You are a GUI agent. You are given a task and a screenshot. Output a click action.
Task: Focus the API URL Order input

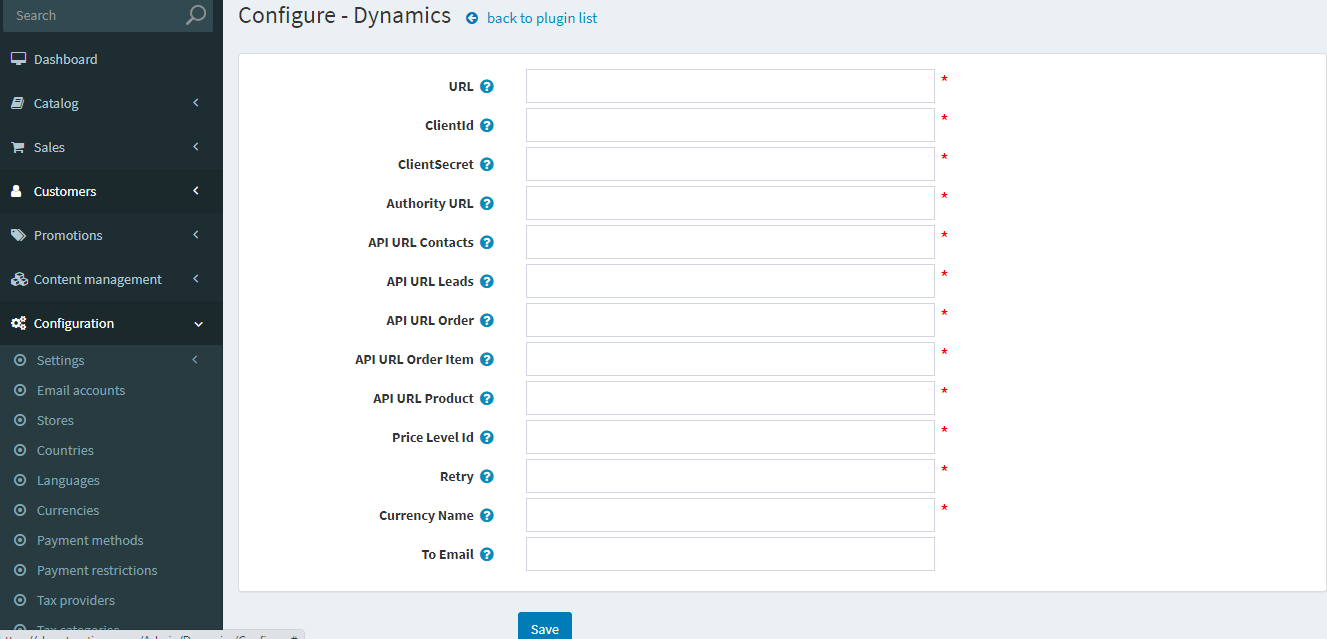click(x=730, y=320)
